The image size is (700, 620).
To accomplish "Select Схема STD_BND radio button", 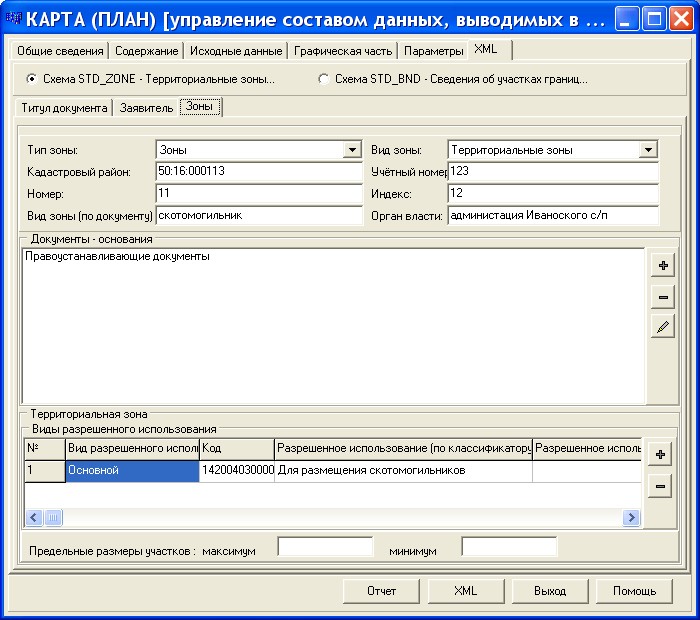I will [x=323, y=79].
